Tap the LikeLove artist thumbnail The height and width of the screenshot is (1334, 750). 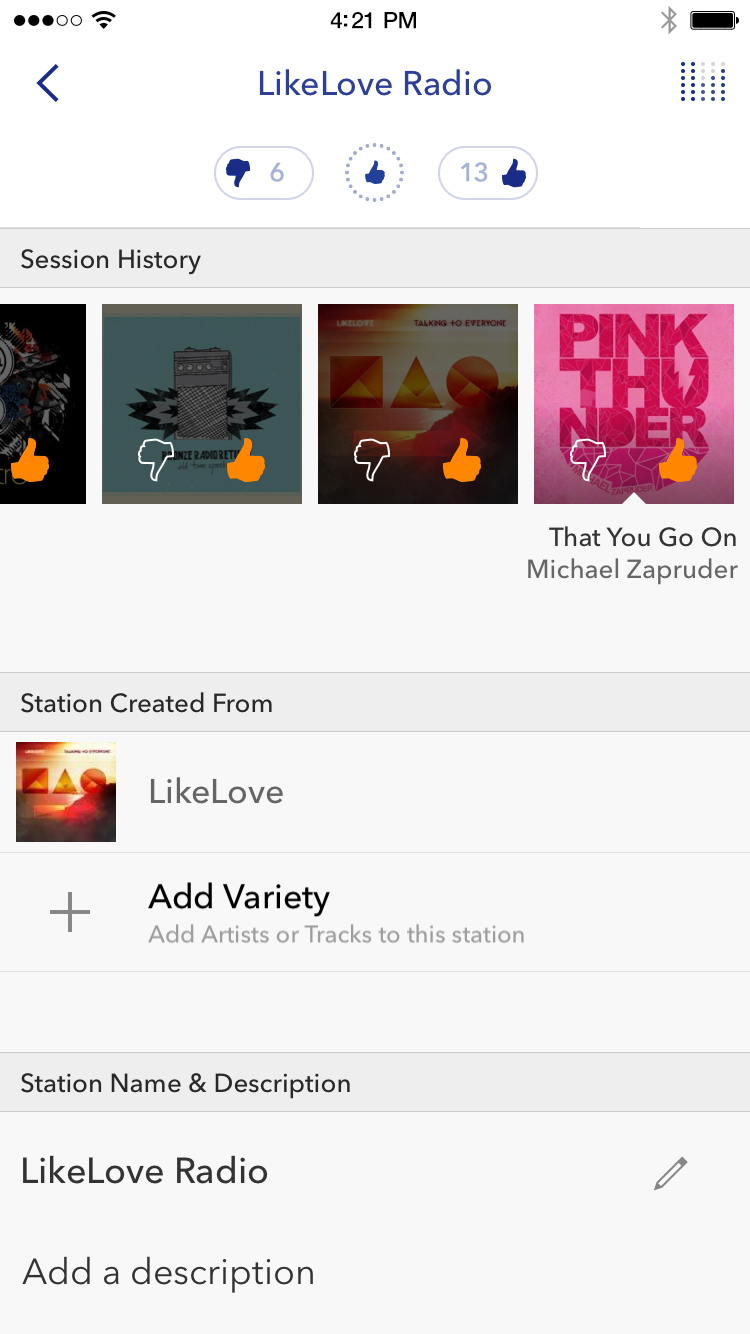[66, 792]
